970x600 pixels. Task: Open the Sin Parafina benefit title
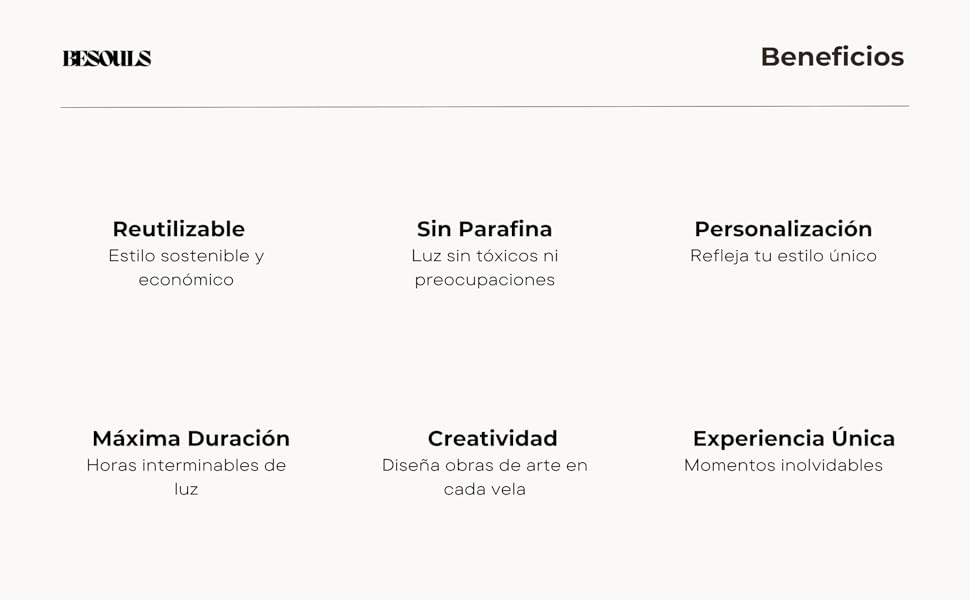[484, 229]
